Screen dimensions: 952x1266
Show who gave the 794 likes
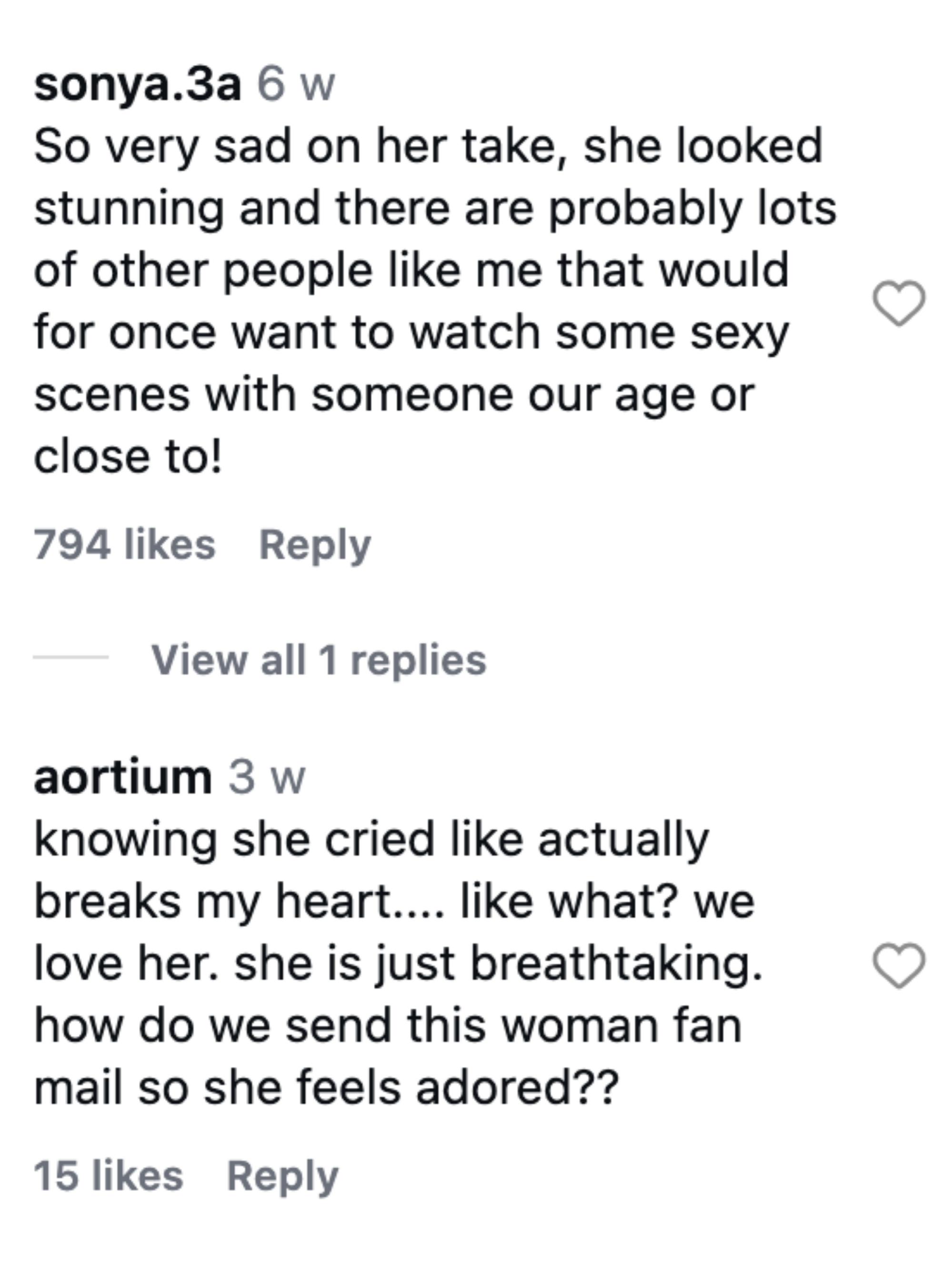tap(125, 544)
